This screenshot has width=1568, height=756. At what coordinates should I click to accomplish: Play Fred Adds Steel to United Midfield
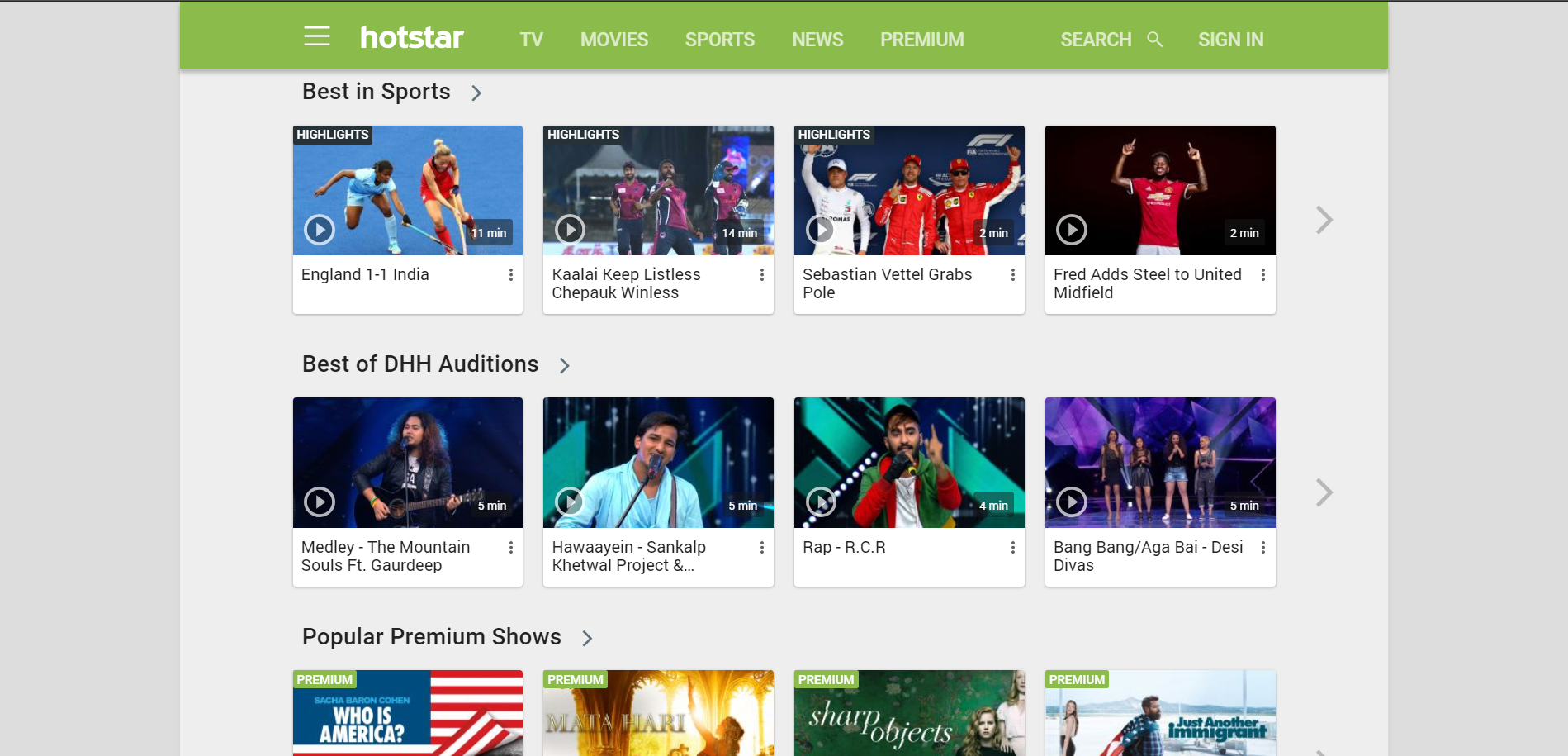1072,230
